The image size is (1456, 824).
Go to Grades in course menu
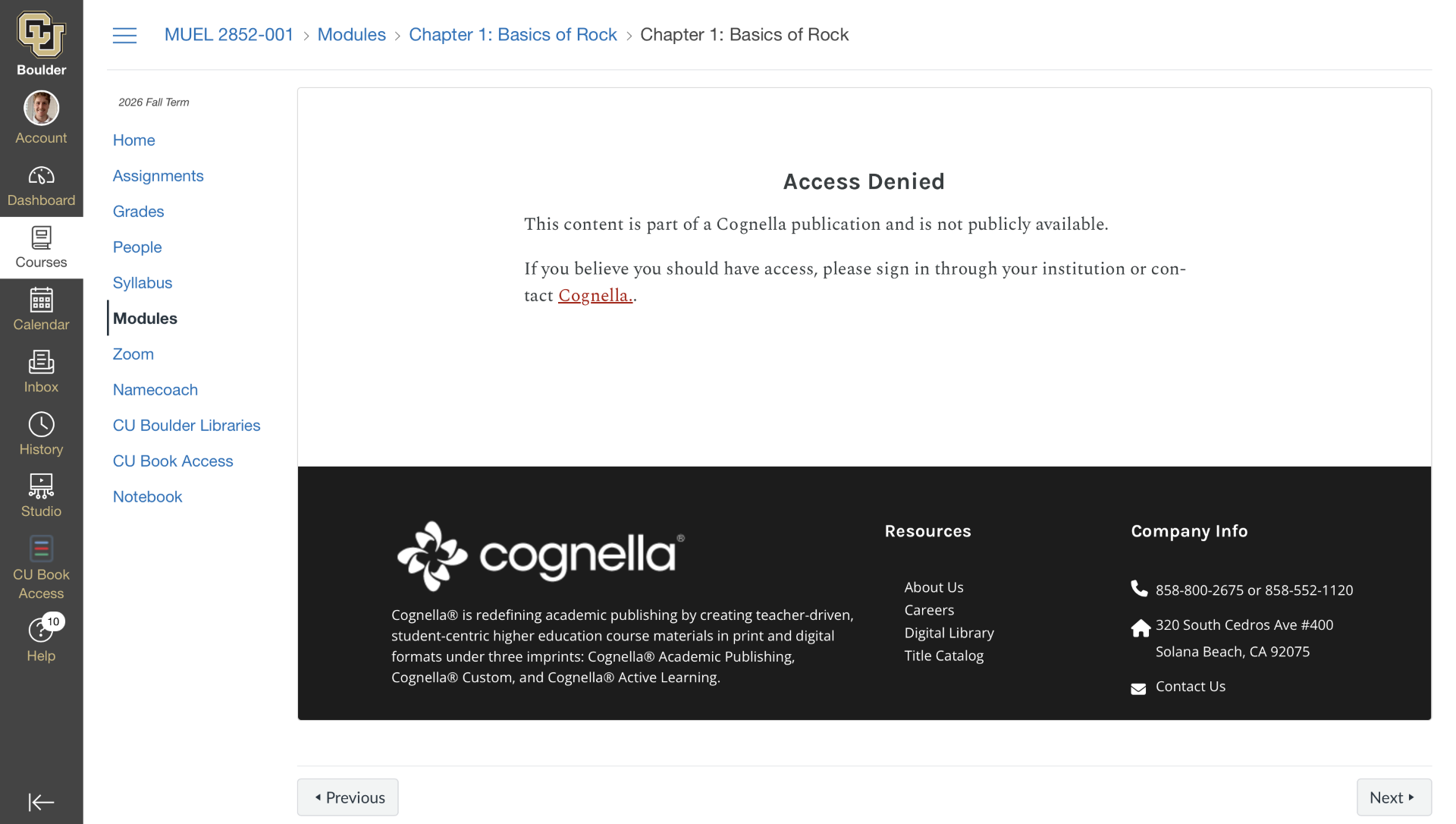tap(138, 212)
